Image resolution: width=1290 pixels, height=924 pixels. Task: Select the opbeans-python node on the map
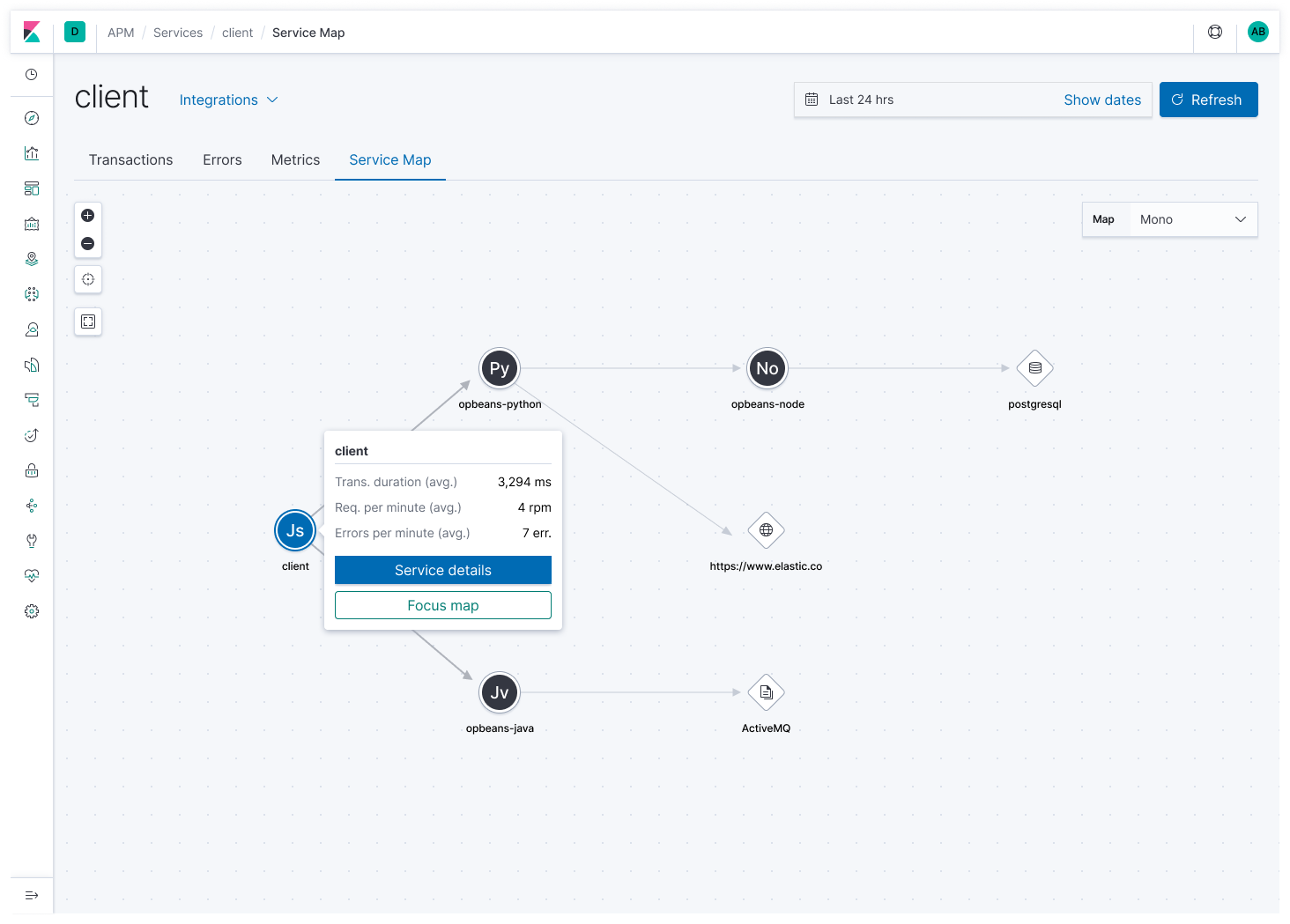coord(500,368)
